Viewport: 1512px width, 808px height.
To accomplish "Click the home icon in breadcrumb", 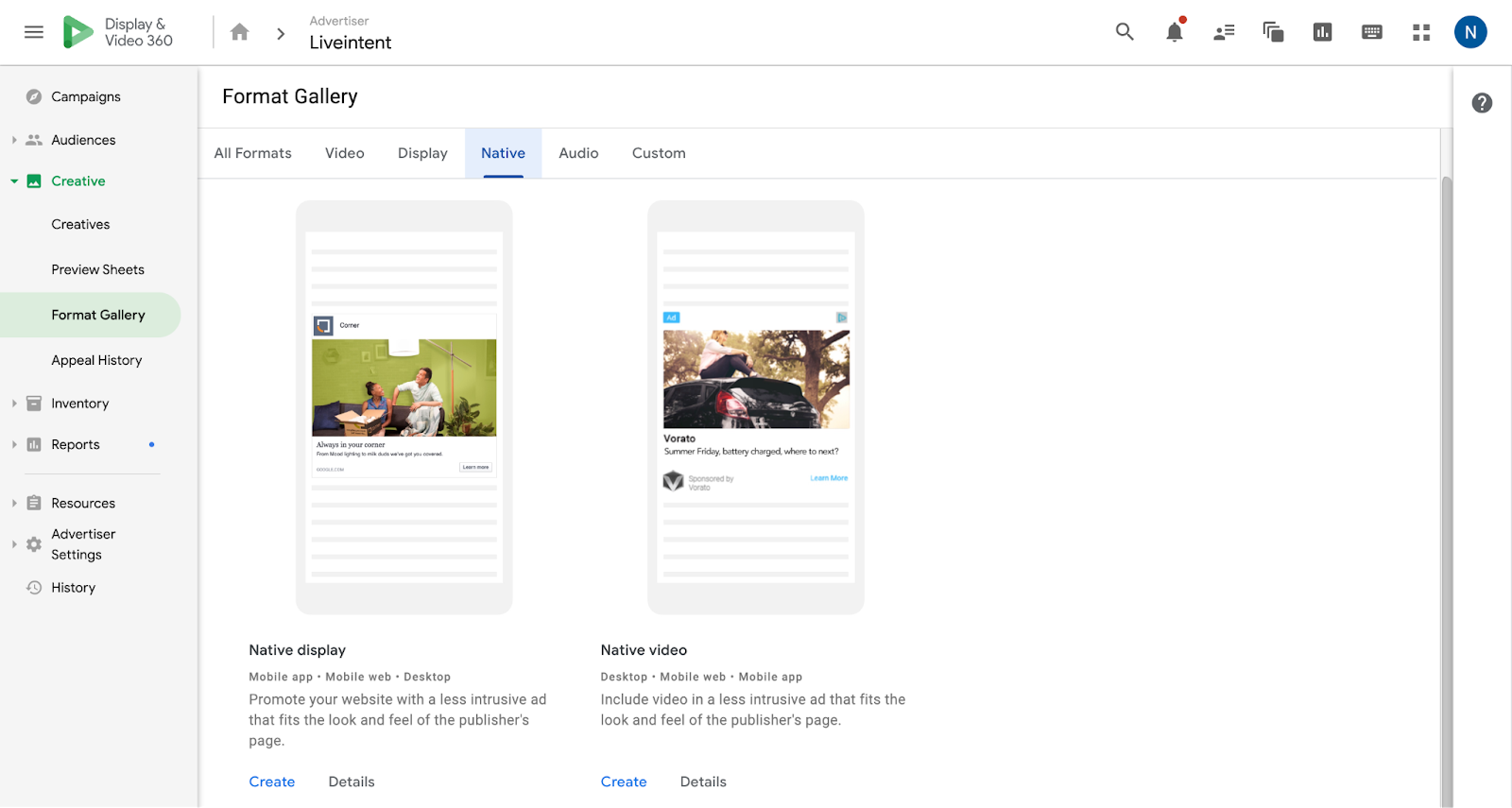I will [240, 32].
